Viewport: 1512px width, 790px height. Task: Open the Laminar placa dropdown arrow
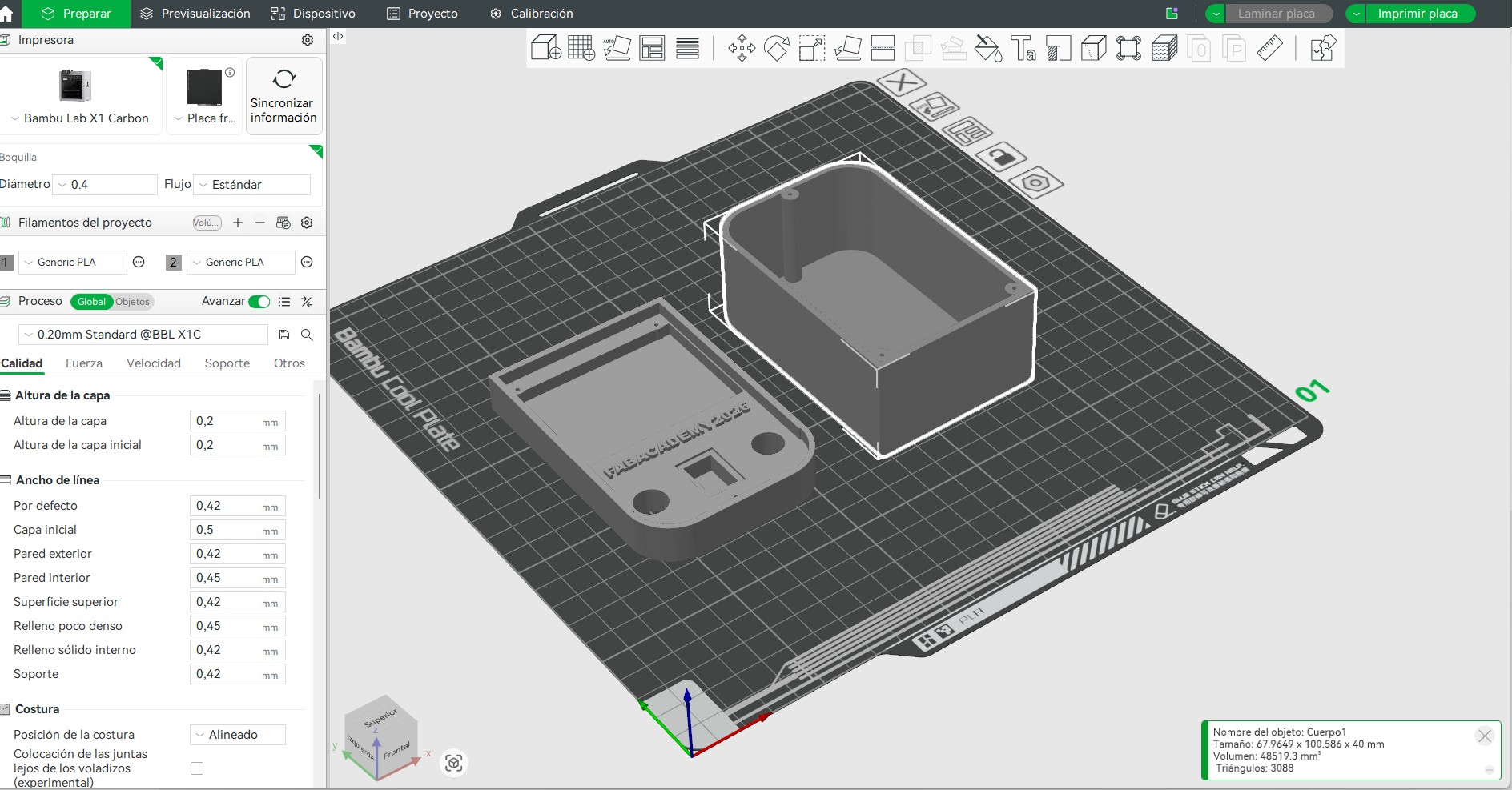click(x=1216, y=14)
